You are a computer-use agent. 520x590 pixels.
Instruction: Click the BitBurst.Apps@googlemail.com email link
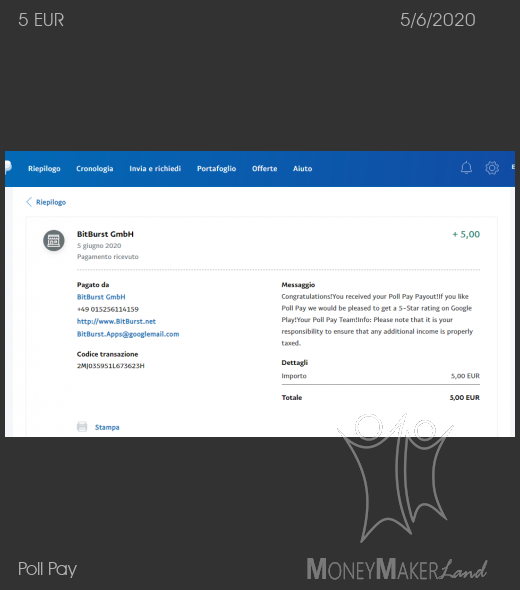pos(128,334)
